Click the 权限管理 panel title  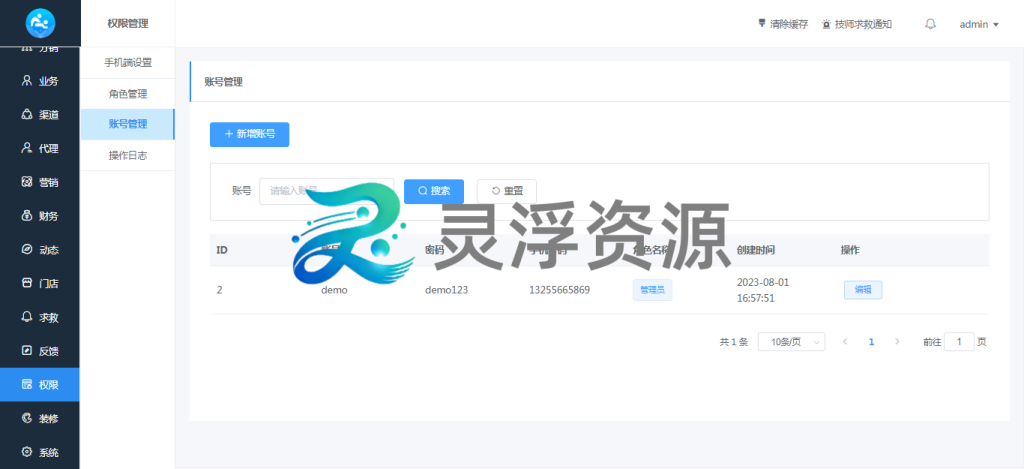(128, 24)
